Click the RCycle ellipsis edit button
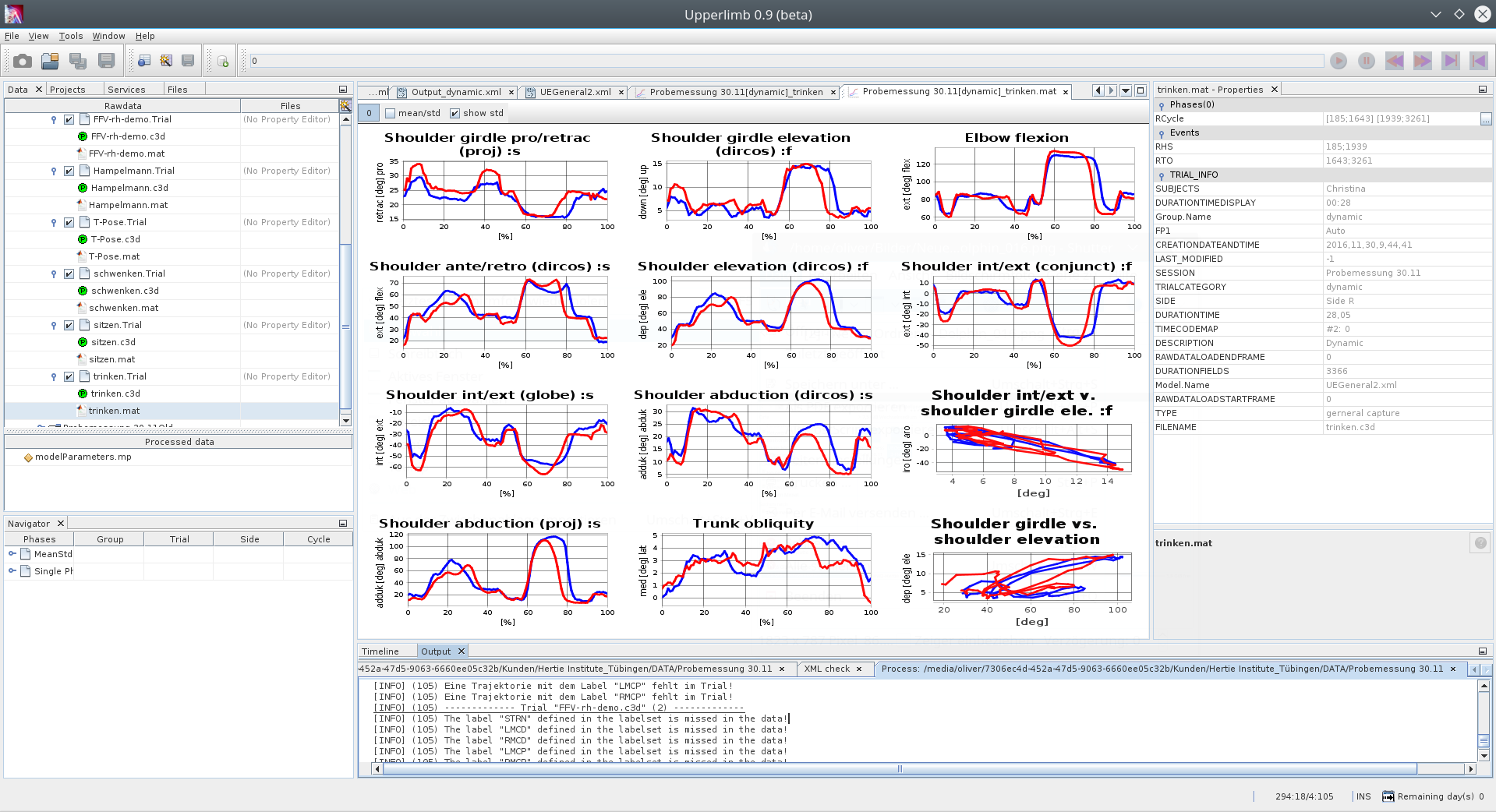The image size is (1496, 812). (x=1486, y=119)
